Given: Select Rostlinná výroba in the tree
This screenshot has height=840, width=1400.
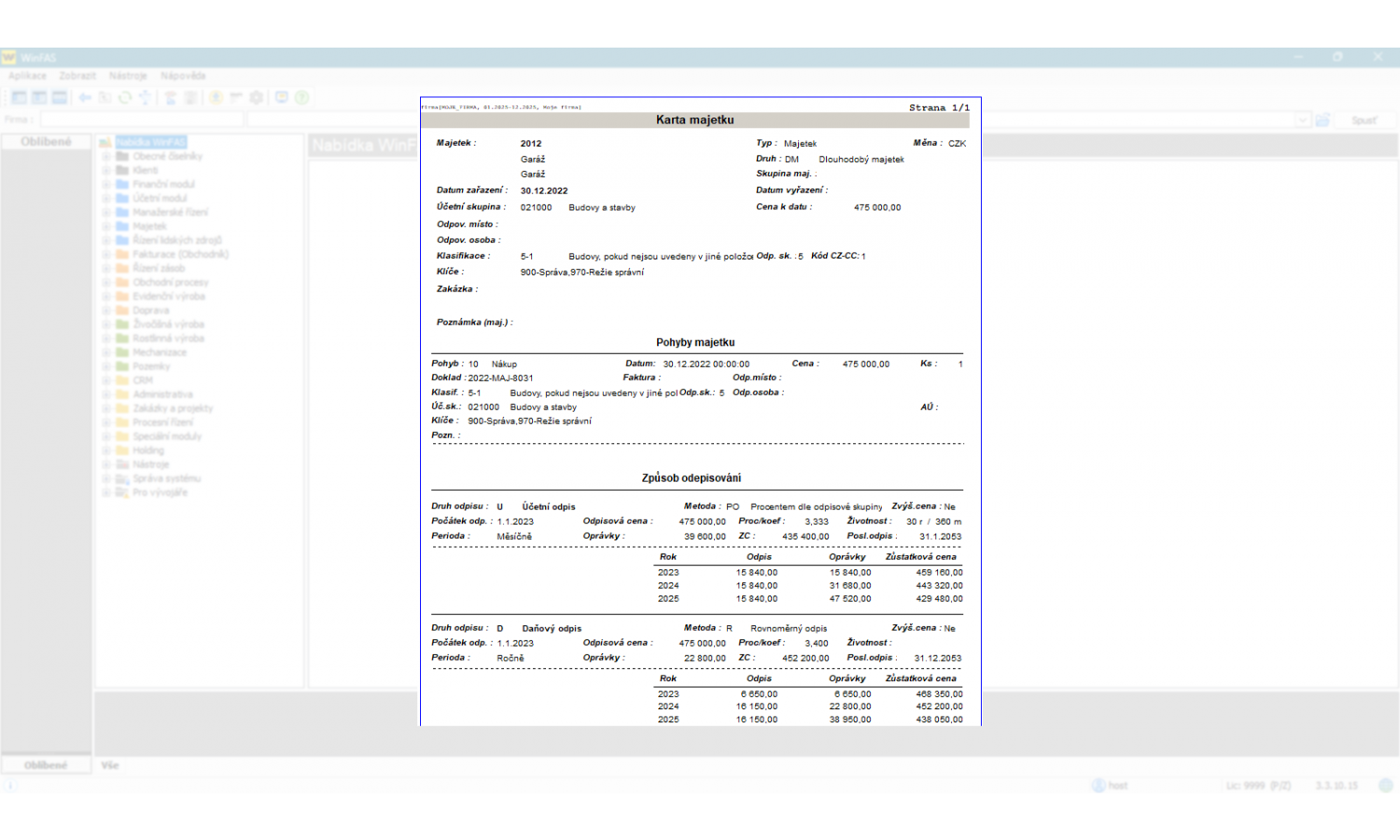Looking at the screenshot, I should pos(168,338).
